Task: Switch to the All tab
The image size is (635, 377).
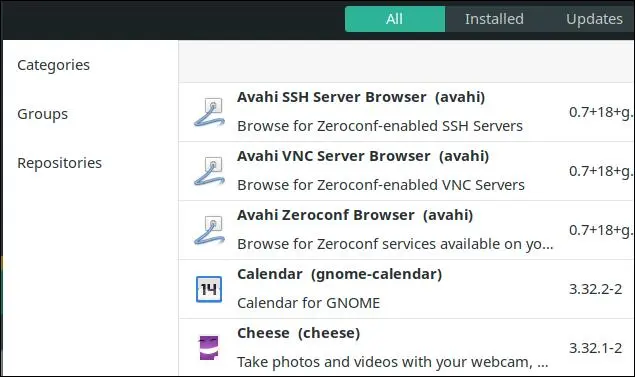Action: pyautogui.click(x=395, y=19)
